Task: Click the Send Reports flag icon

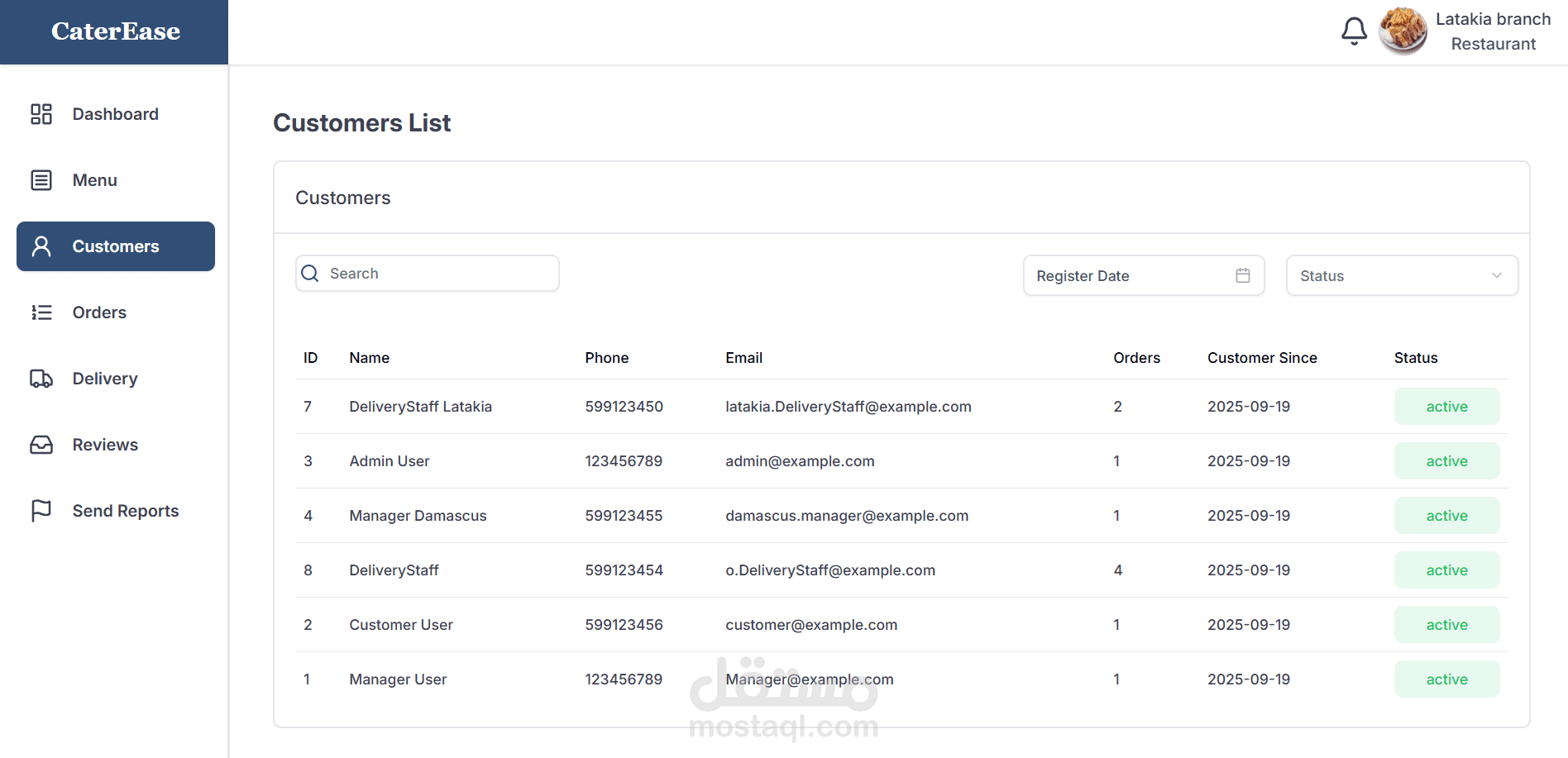Action: tap(41, 511)
